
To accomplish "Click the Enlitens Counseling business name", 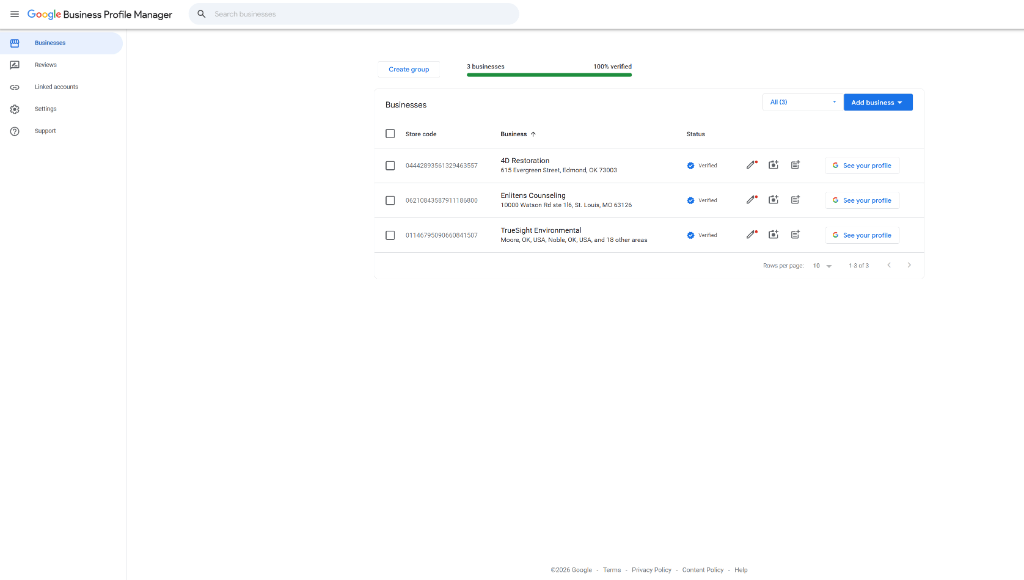I will pos(533,195).
